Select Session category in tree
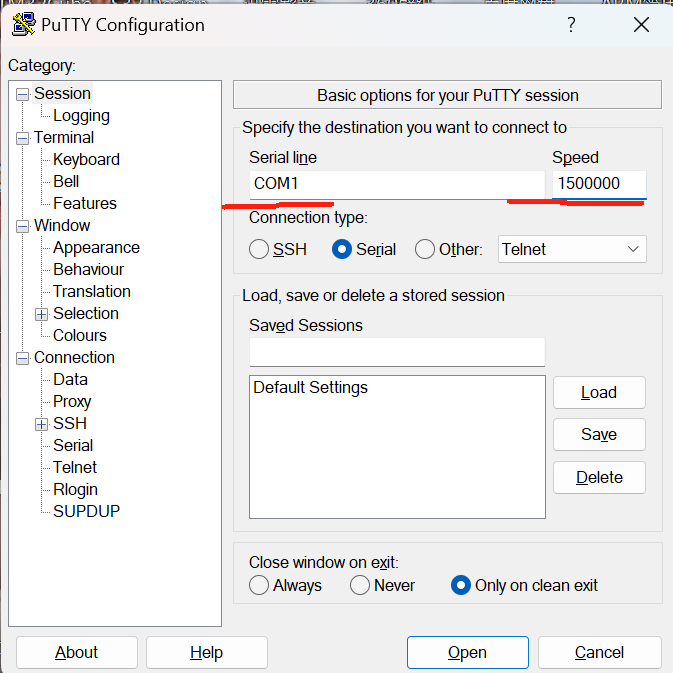 62,94
